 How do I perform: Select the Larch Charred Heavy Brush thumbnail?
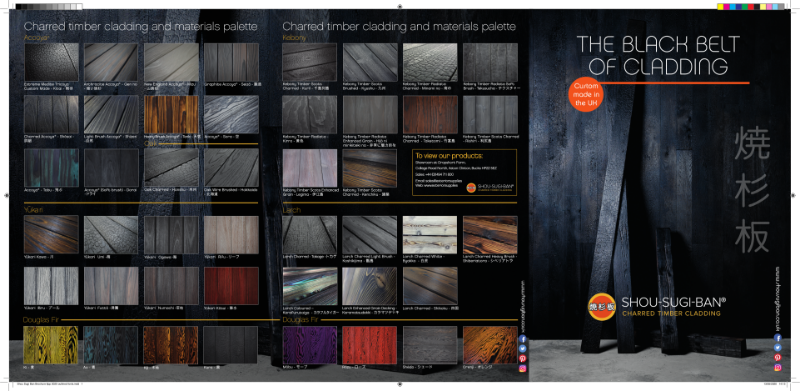tap(490, 235)
